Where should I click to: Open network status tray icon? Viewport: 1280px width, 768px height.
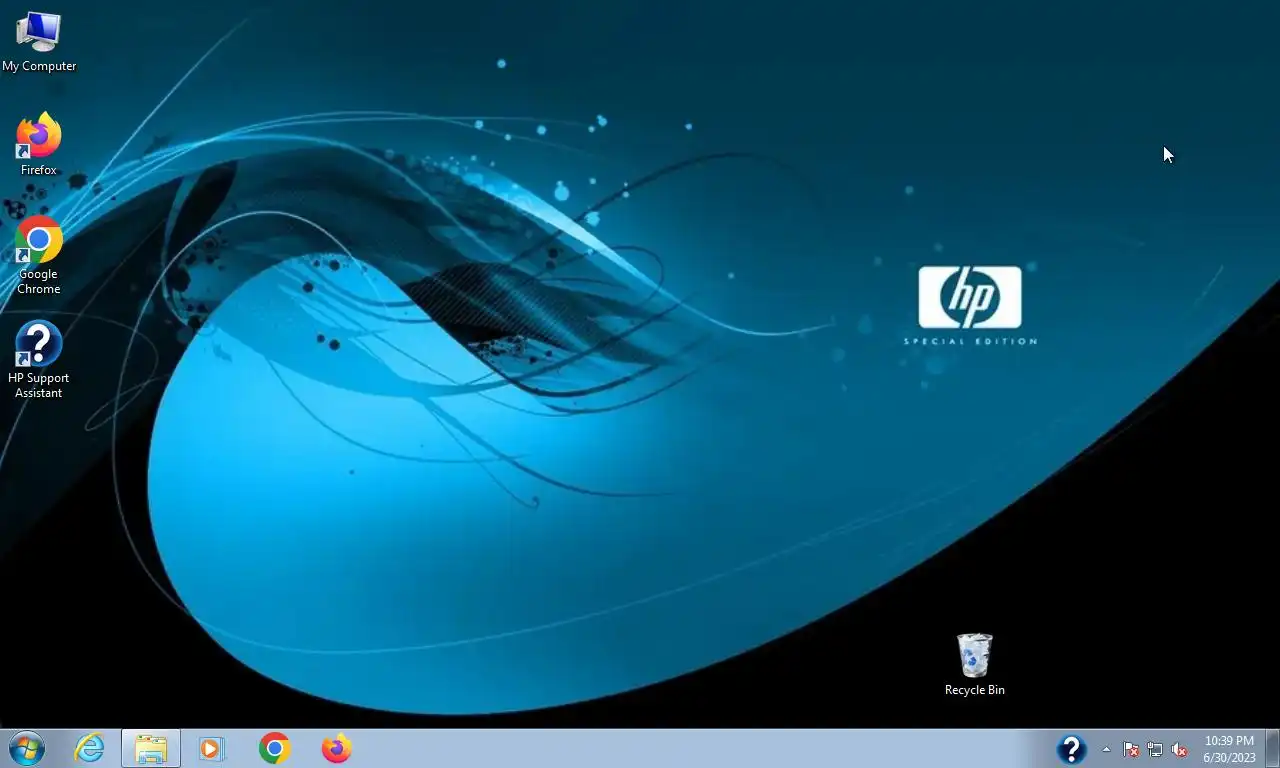(1155, 749)
